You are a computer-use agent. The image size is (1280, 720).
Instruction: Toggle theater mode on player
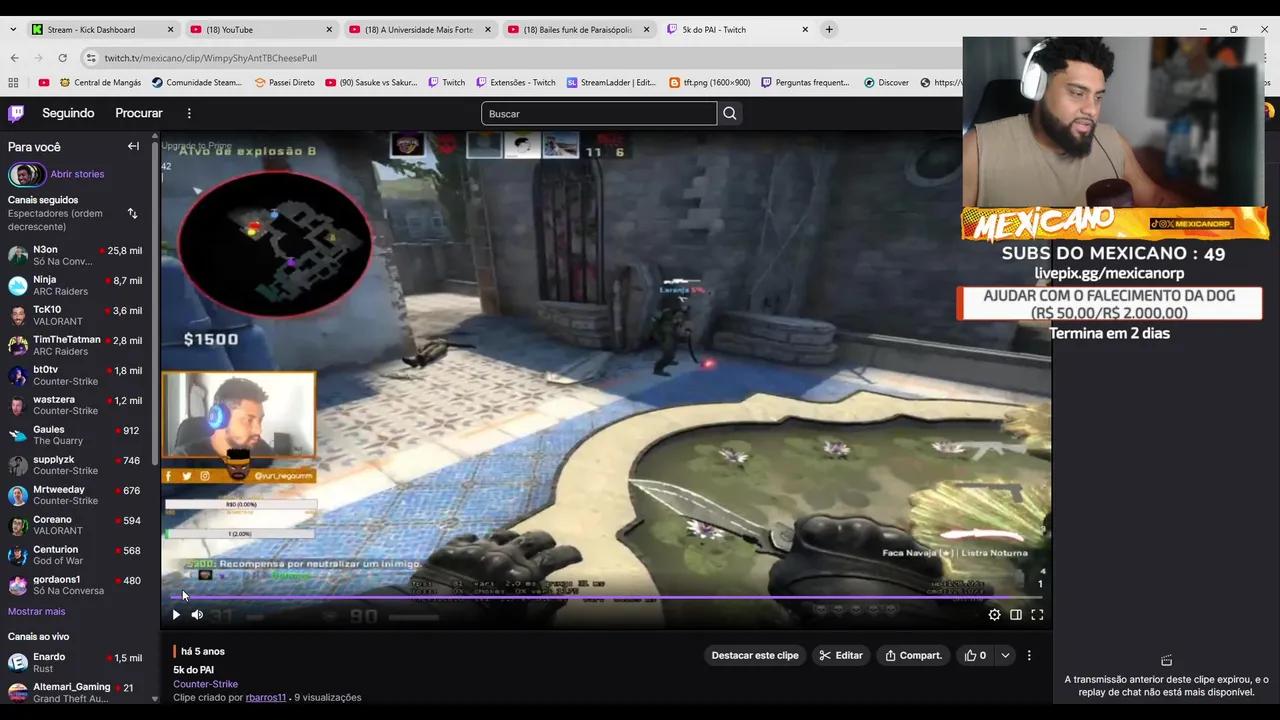1016,615
